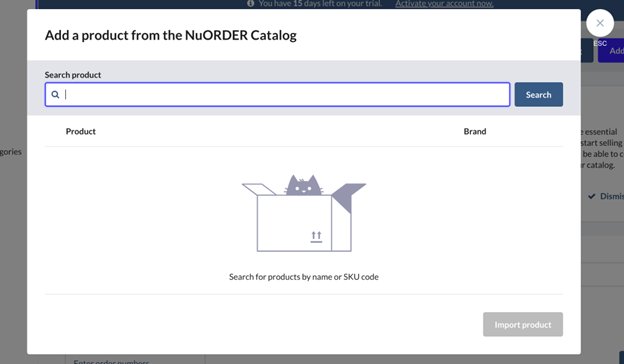Viewport: 624px width, 364px height.
Task: Click the Product column header
Action: coord(81,131)
